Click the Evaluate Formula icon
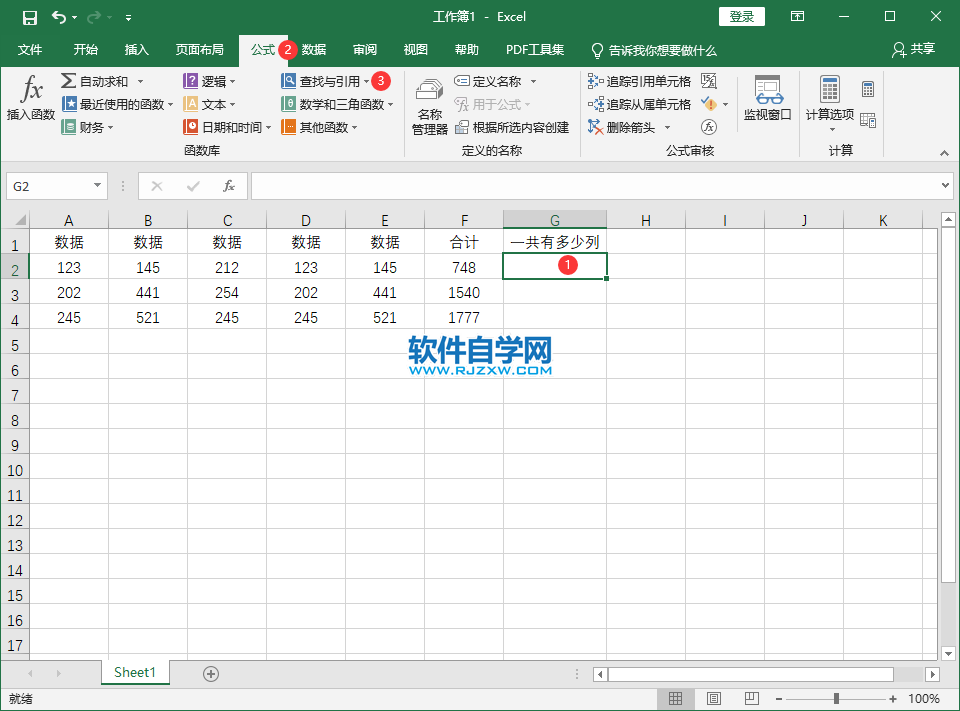This screenshot has width=960, height=711. [x=709, y=127]
